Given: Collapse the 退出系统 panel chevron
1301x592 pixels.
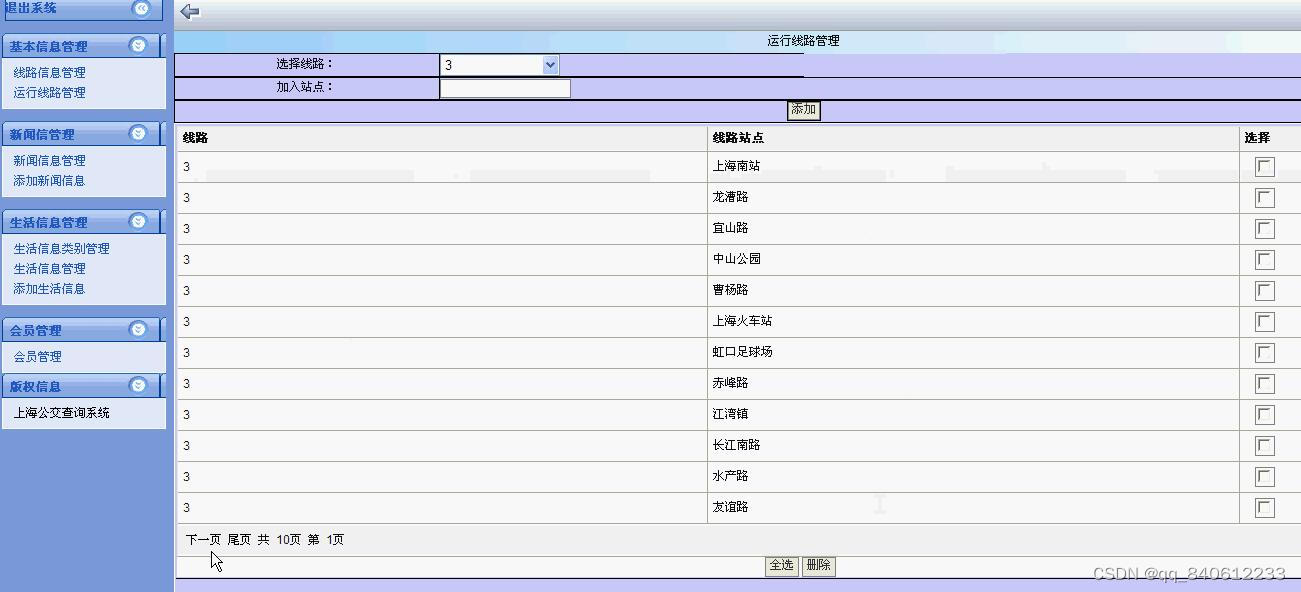Looking at the screenshot, I should coord(141,9).
